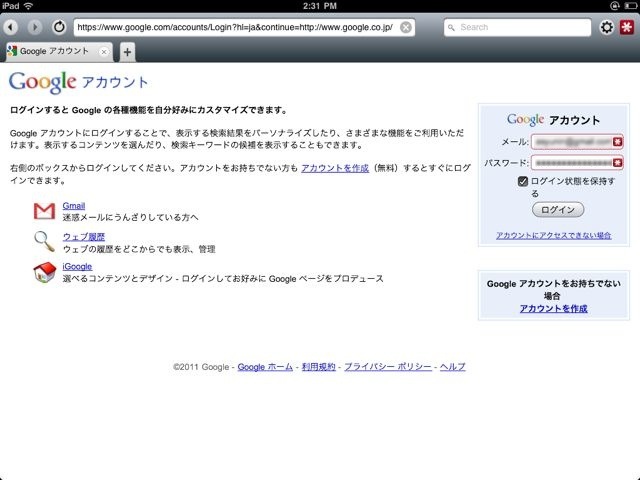Open the Google ホーム footer link
The image size is (640, 480).
pyautogui.click(x=265, y=367)
